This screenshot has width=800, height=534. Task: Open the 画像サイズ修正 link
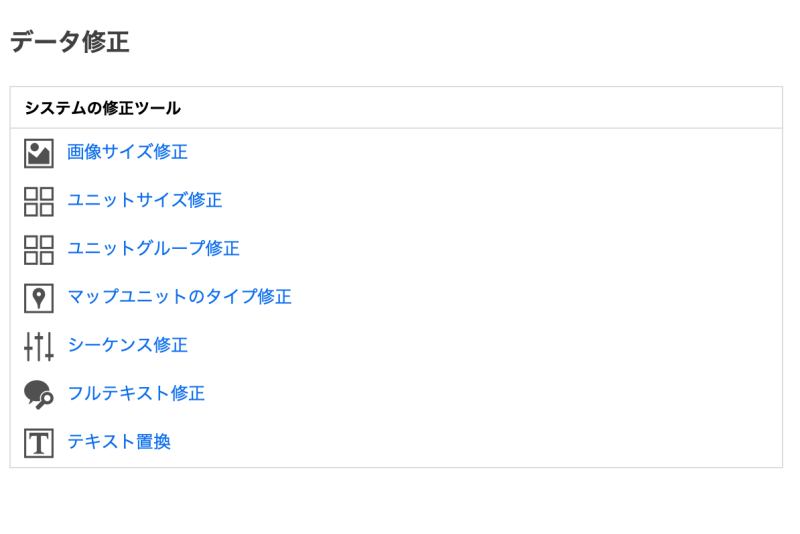click(127, 152)
